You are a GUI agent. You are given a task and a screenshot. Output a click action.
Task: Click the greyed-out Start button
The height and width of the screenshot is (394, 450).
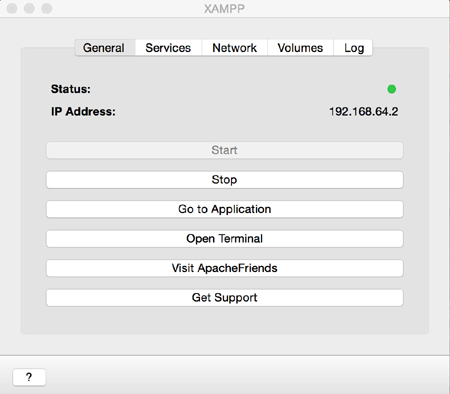click(x=225, y=150)
